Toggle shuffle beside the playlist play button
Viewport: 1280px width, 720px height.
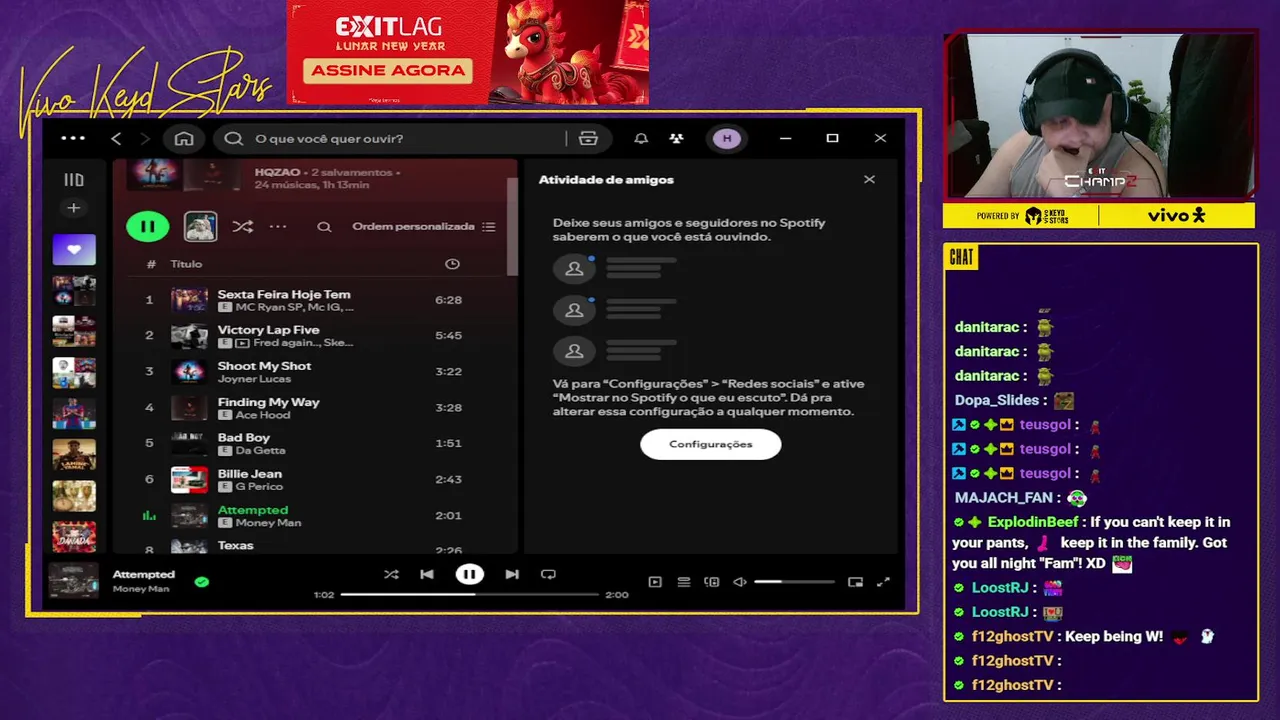[242, 227]
